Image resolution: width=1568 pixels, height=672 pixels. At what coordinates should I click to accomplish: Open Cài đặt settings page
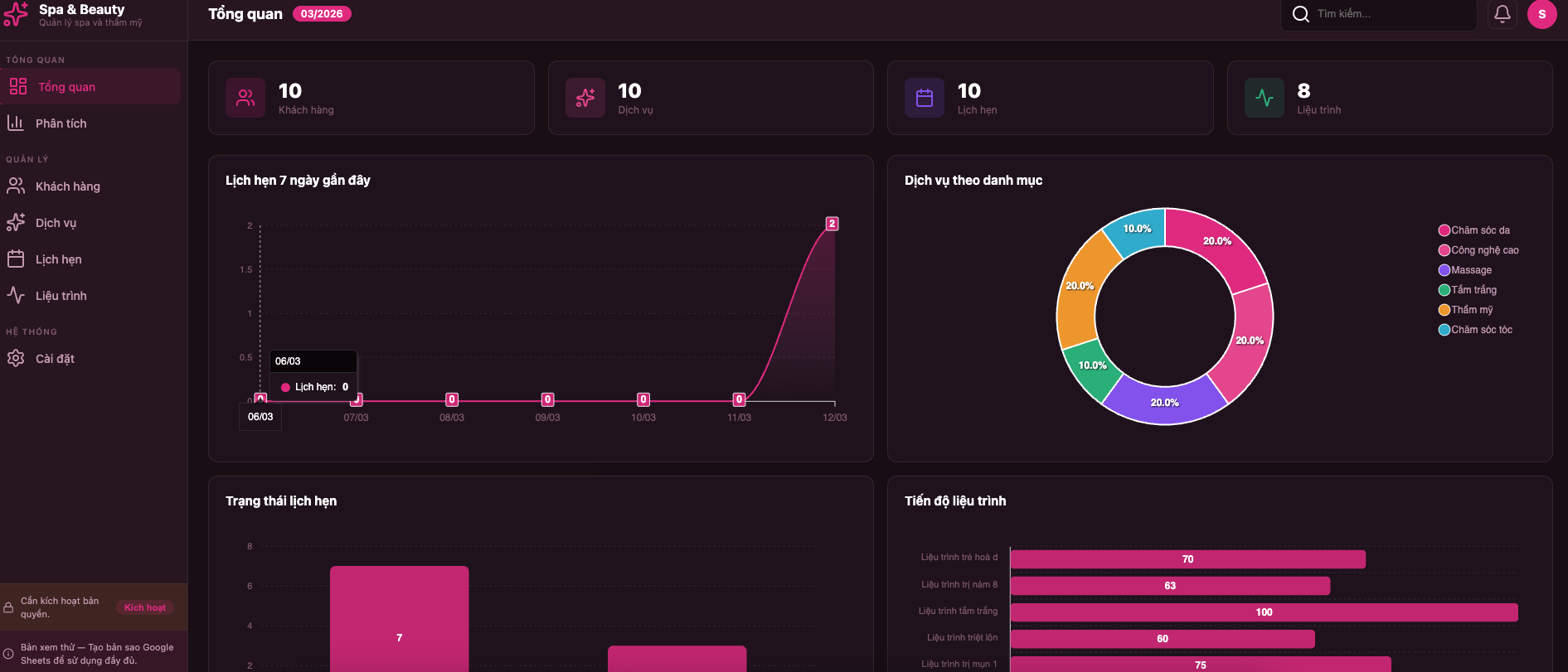(x=55, y=359)
